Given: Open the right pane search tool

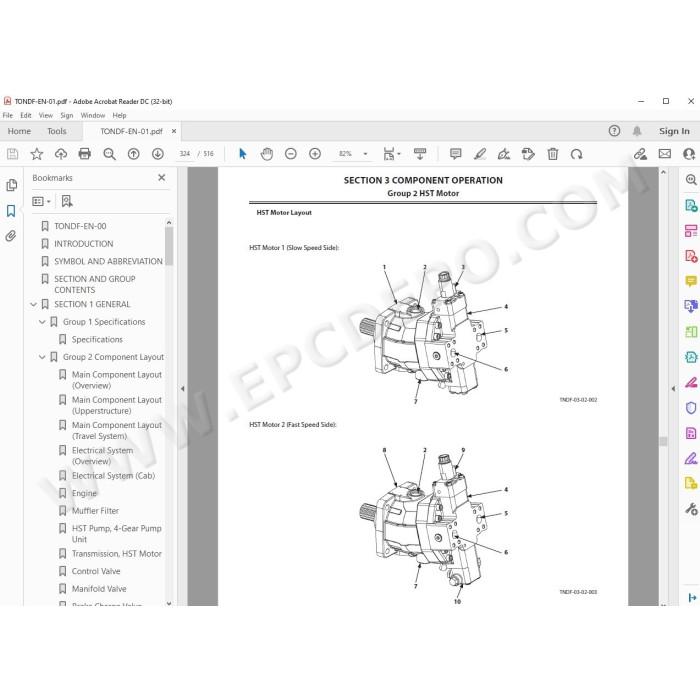Looking at the screenshot, I should [x=691, y=180].
